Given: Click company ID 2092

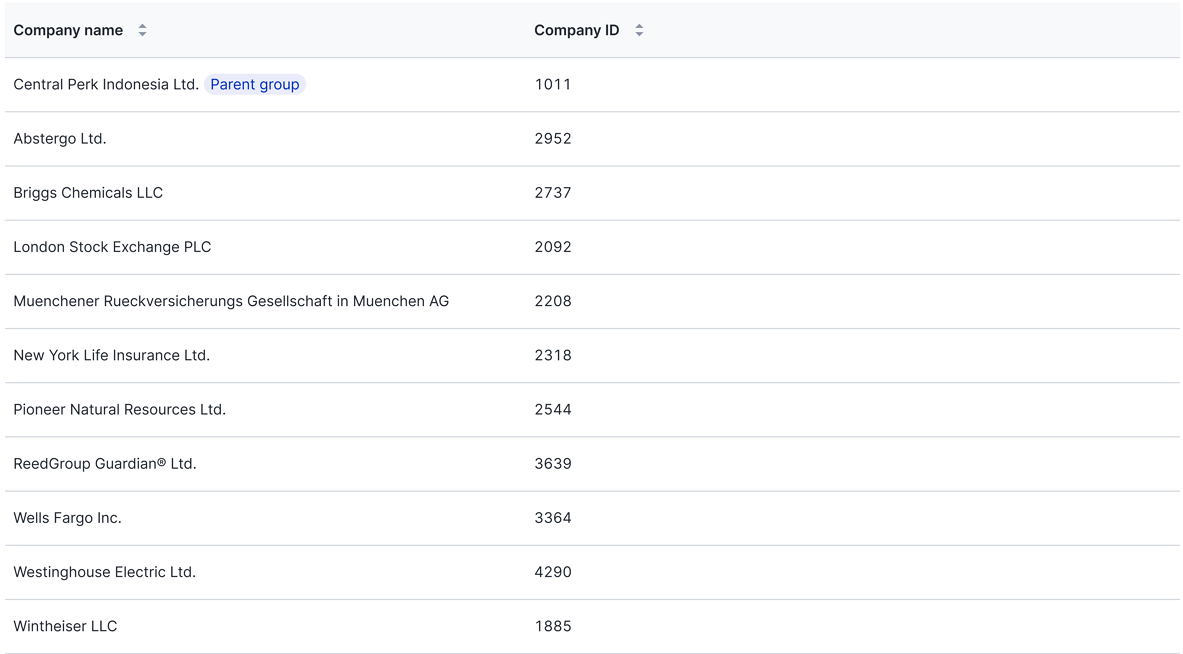Looking at the screenshot, I should click(x=553, y=247).
